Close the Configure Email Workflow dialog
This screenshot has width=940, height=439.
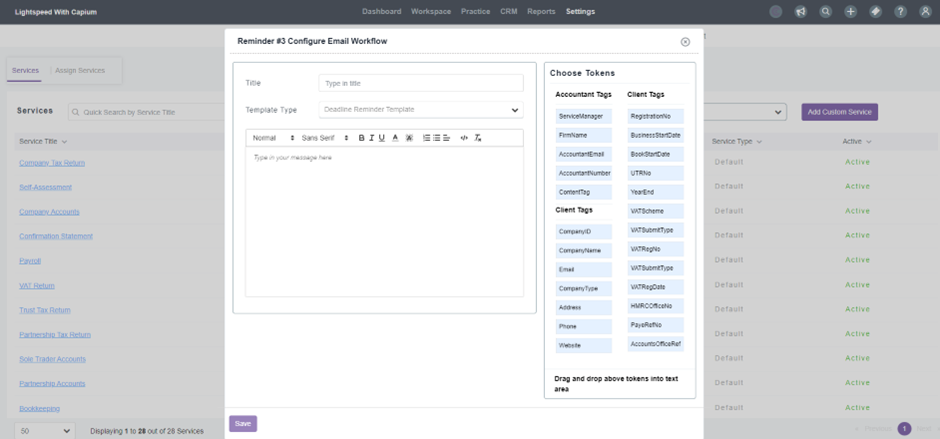[685, 41]
